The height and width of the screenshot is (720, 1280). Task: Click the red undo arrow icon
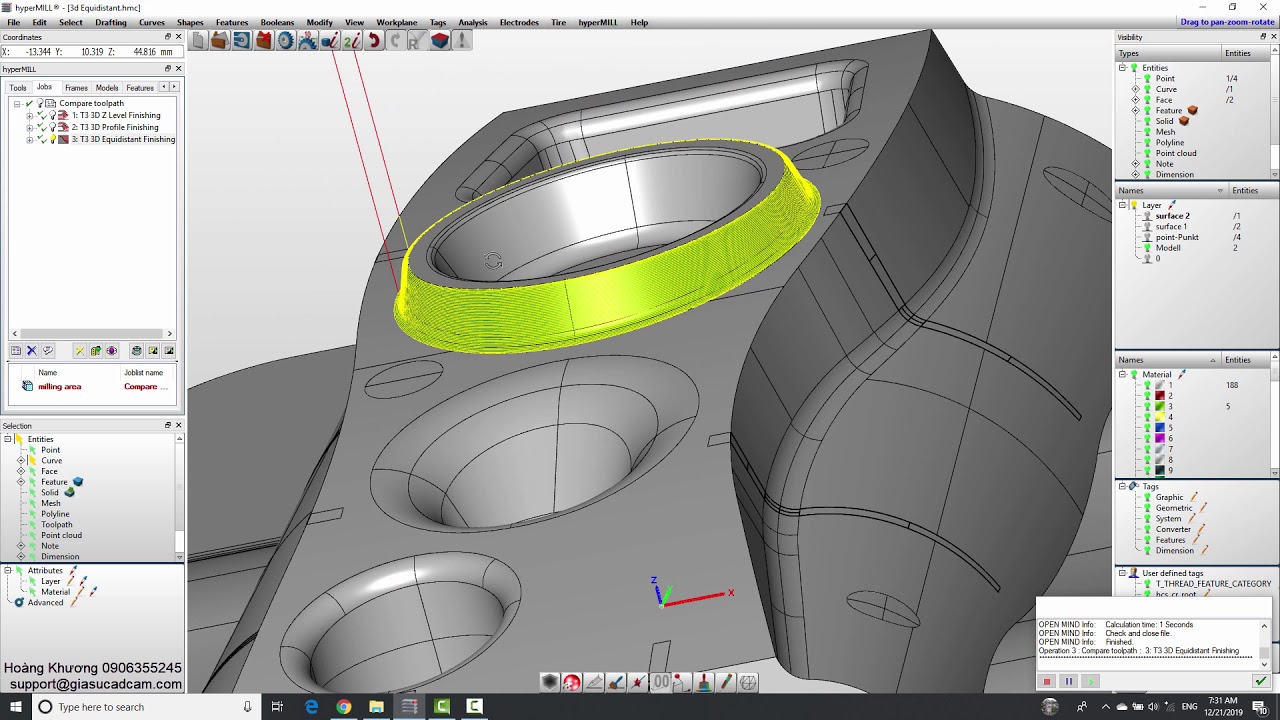tap(373, 40)
